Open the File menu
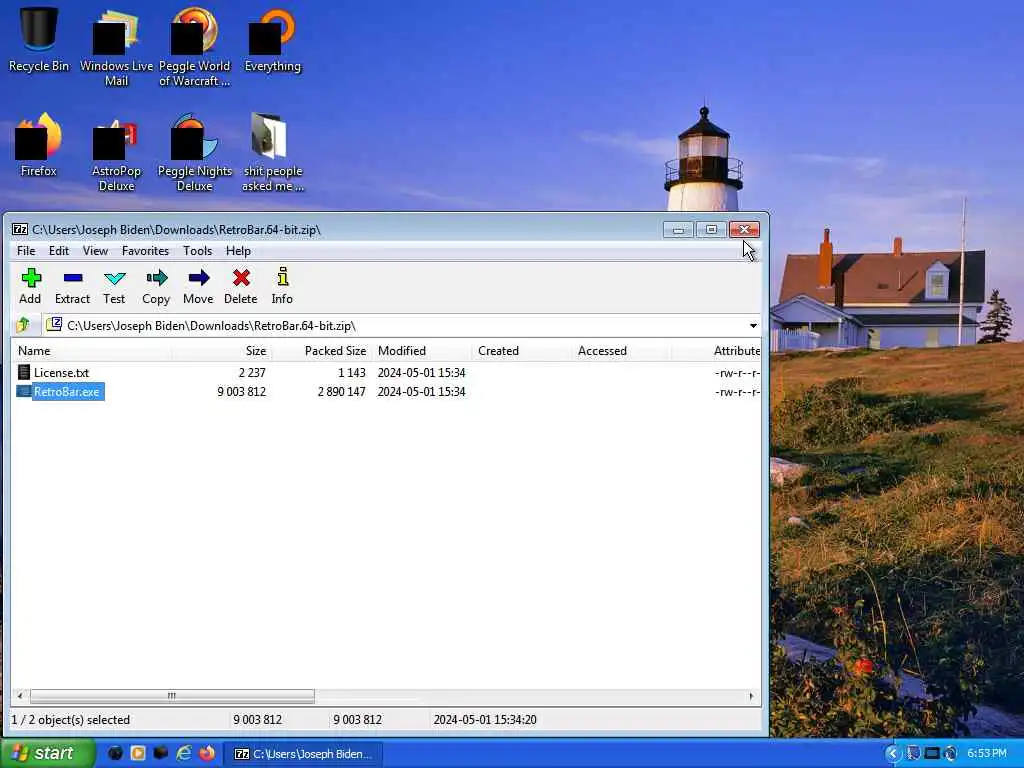The width and height of the screenshot is (1024, 768). [x=26, y=251]
